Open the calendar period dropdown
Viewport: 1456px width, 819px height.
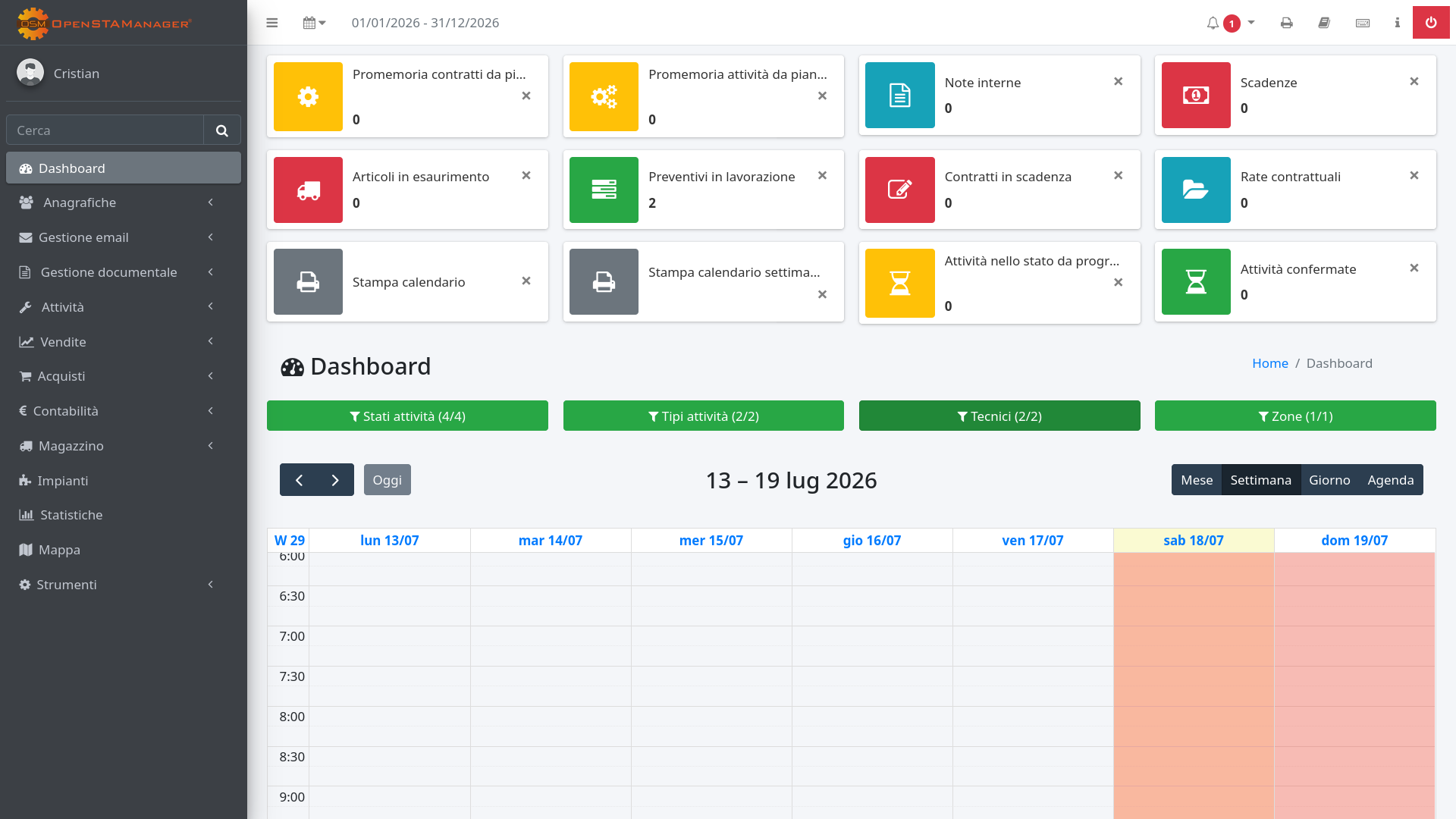coord(314,23)
